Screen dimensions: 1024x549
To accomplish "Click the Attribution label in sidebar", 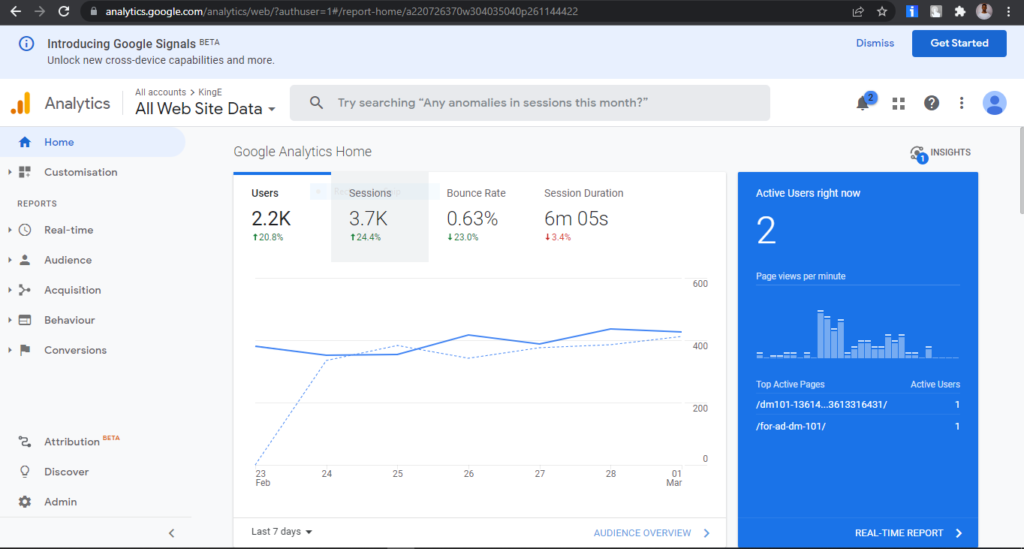I will pyautogui.click(x=72, y=442).
